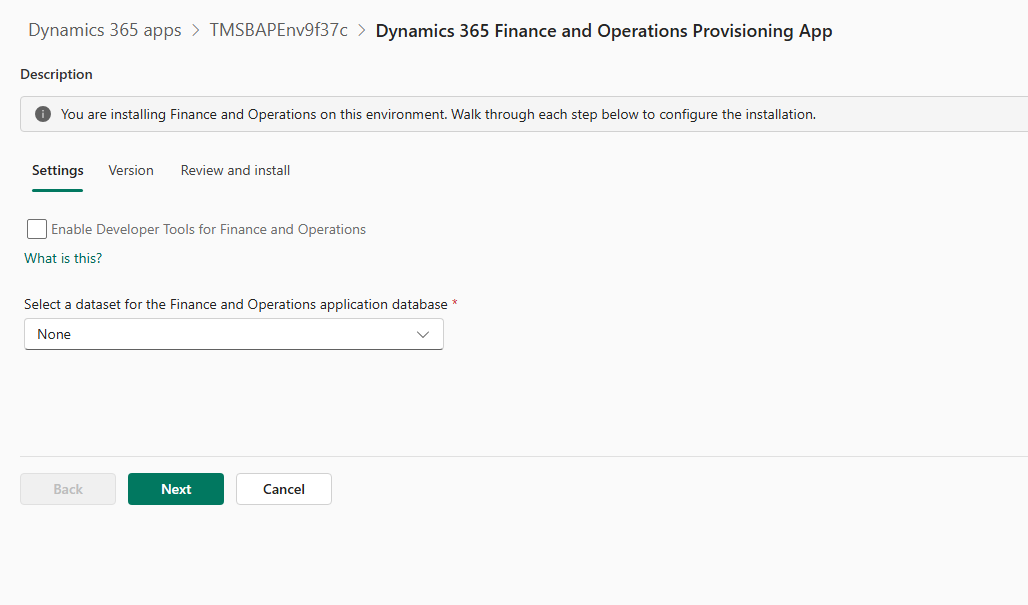Open the Review and install tab
The width and height of the screenshot is (1028, 605).
(235, 170)
